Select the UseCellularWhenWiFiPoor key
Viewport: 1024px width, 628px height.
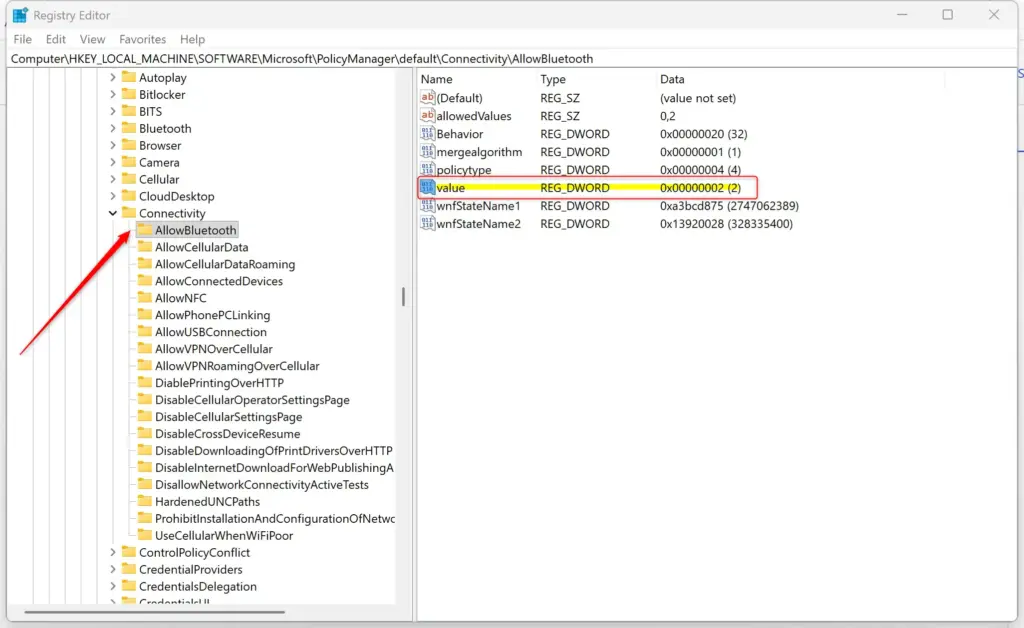point(224,535)
